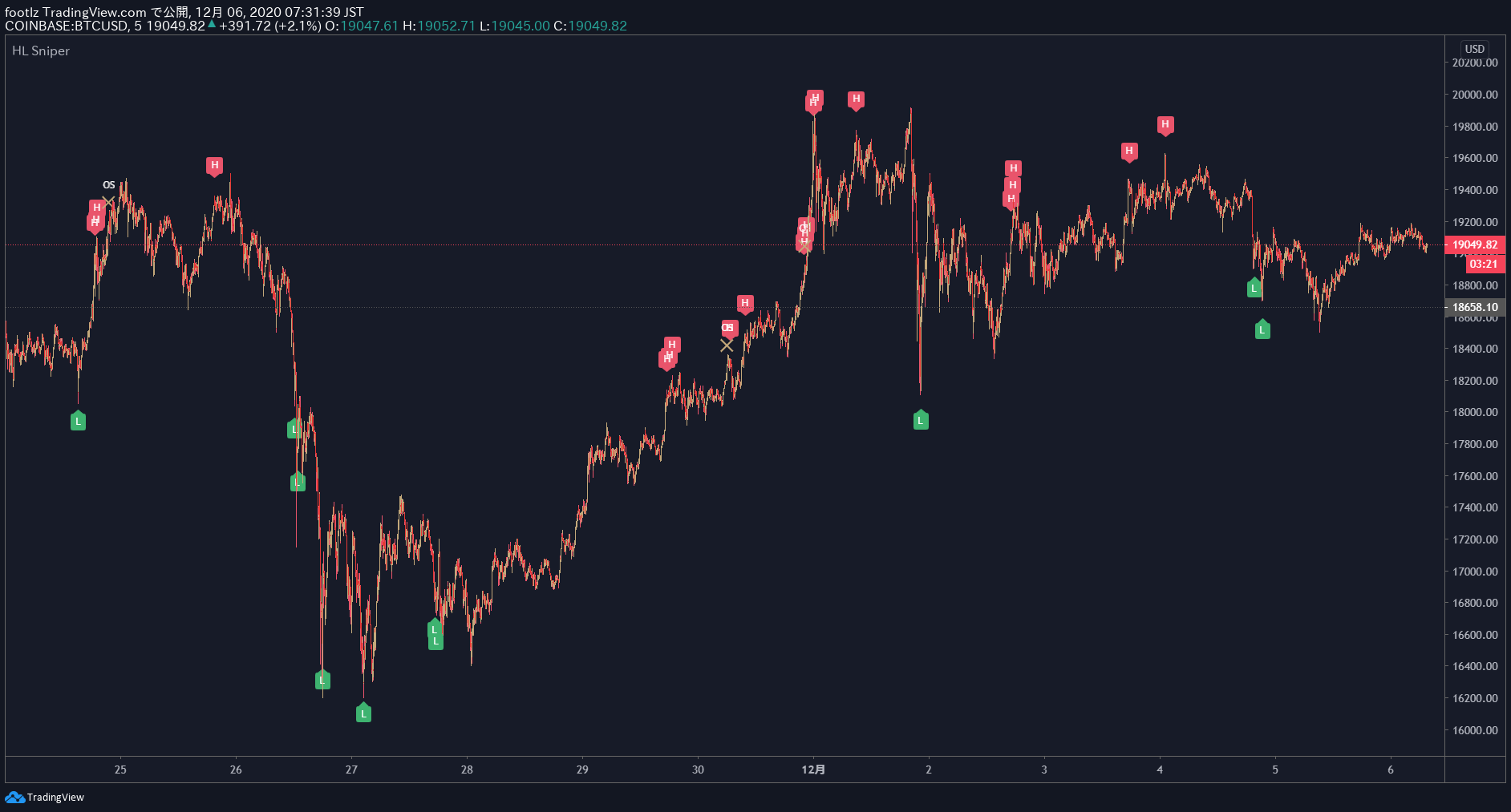Click the green L marker near 18500 before date 5

(x=1262, y=329)
